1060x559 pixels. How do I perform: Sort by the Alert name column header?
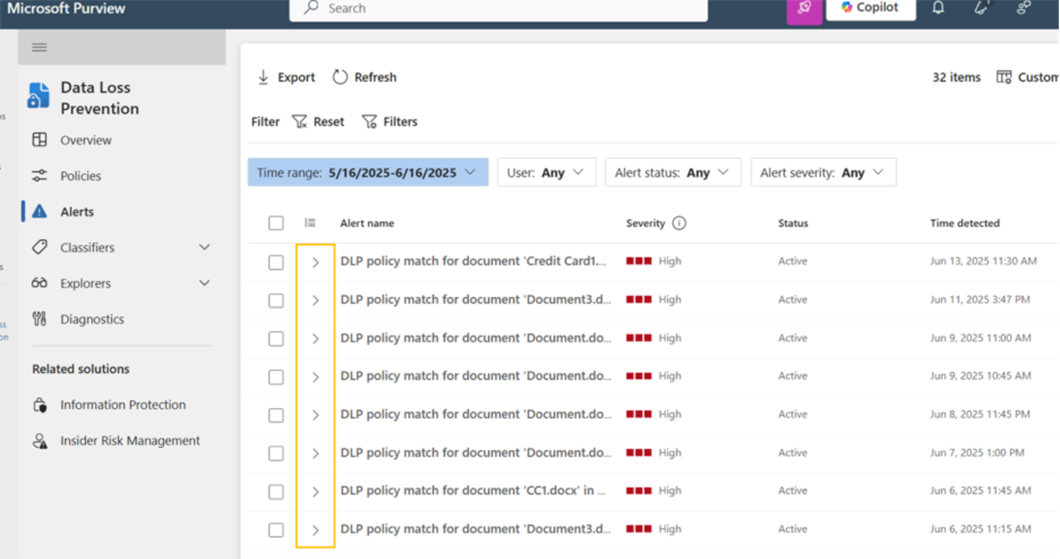[367, 223]
